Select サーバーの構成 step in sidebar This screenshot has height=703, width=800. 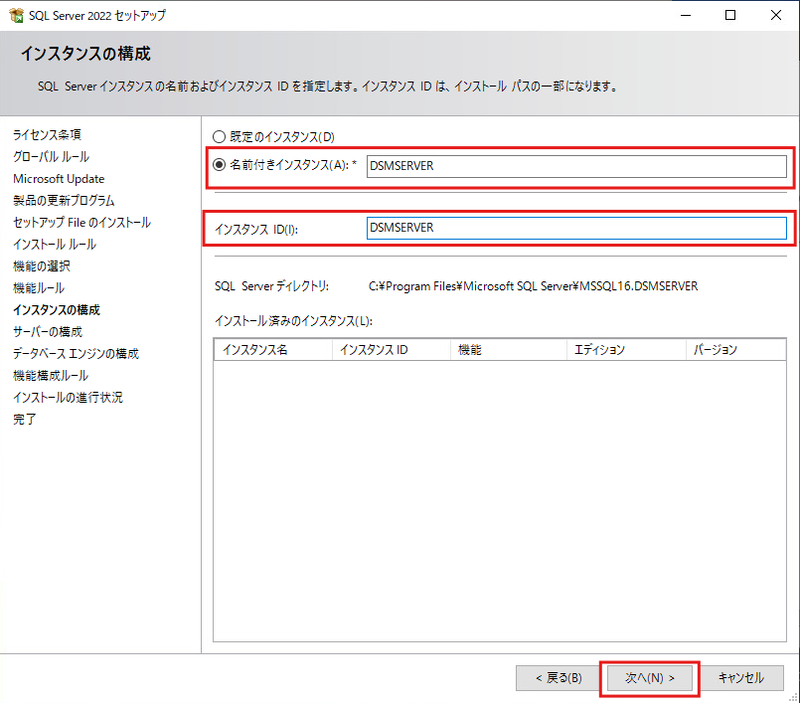47,332
